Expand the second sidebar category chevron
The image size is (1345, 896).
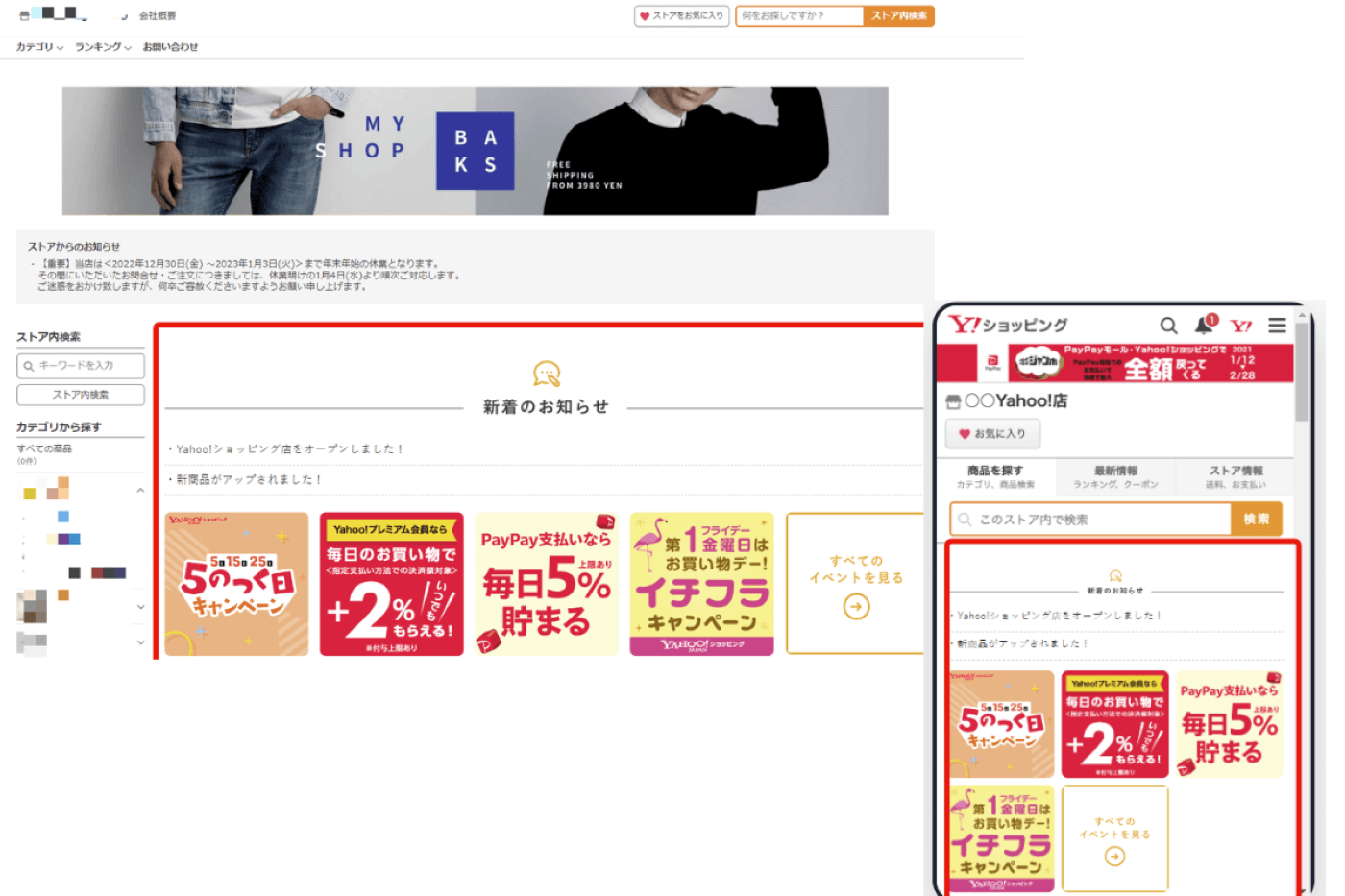click(x=140, y=606)
